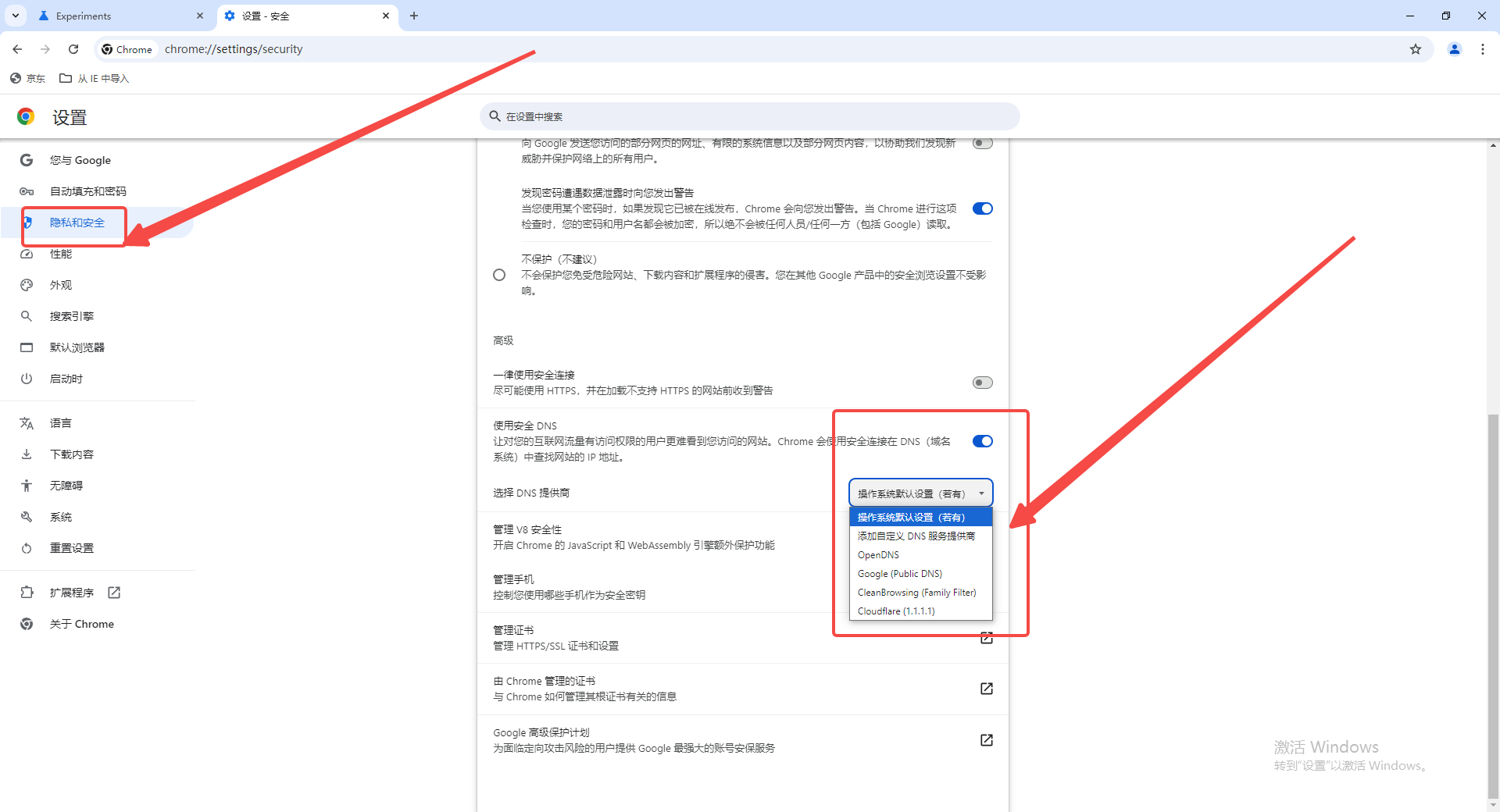Click the scrollbar down arrow
The image size is (1500, 812).
tap(1493, 806)
